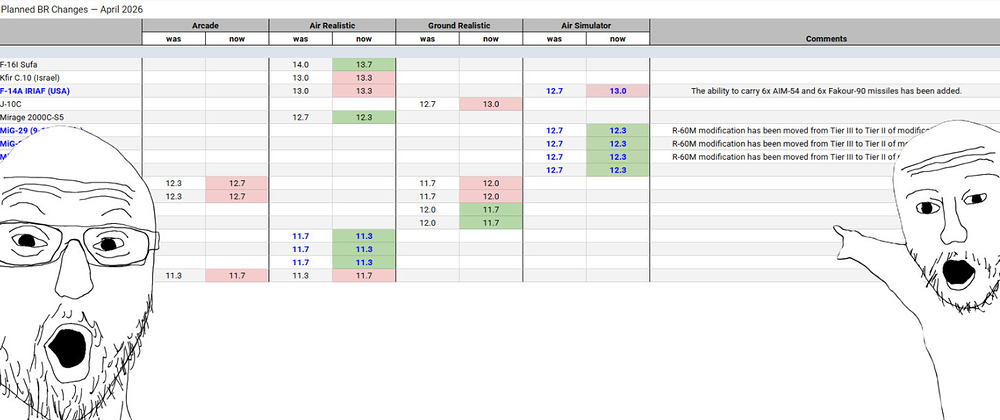Click the Comments column header
Image resolution: width=1000 pixels, height=420 pixels.
825,38
